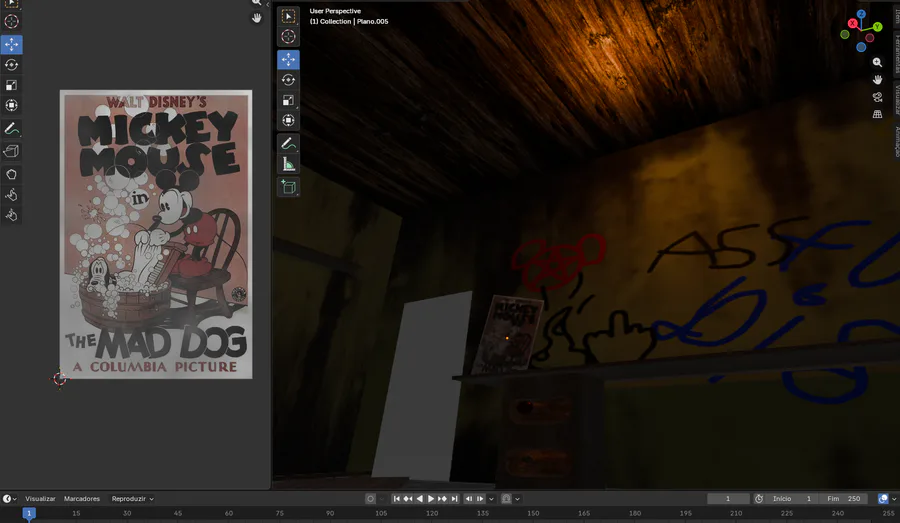Jump to the next keyframe
This screenshot has width=900, height=523.
(x=443, y=499)
